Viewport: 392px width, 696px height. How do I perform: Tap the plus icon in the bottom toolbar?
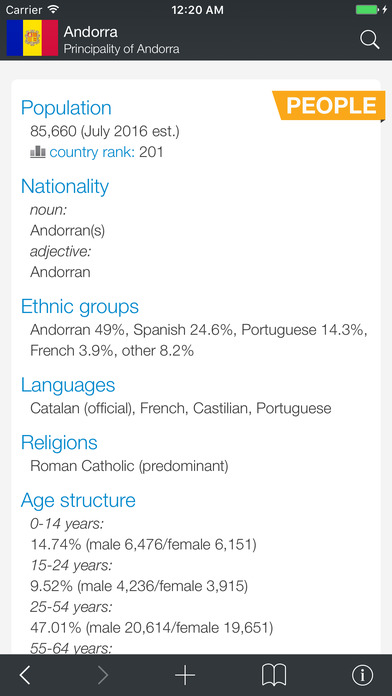(x=185, y=675)
